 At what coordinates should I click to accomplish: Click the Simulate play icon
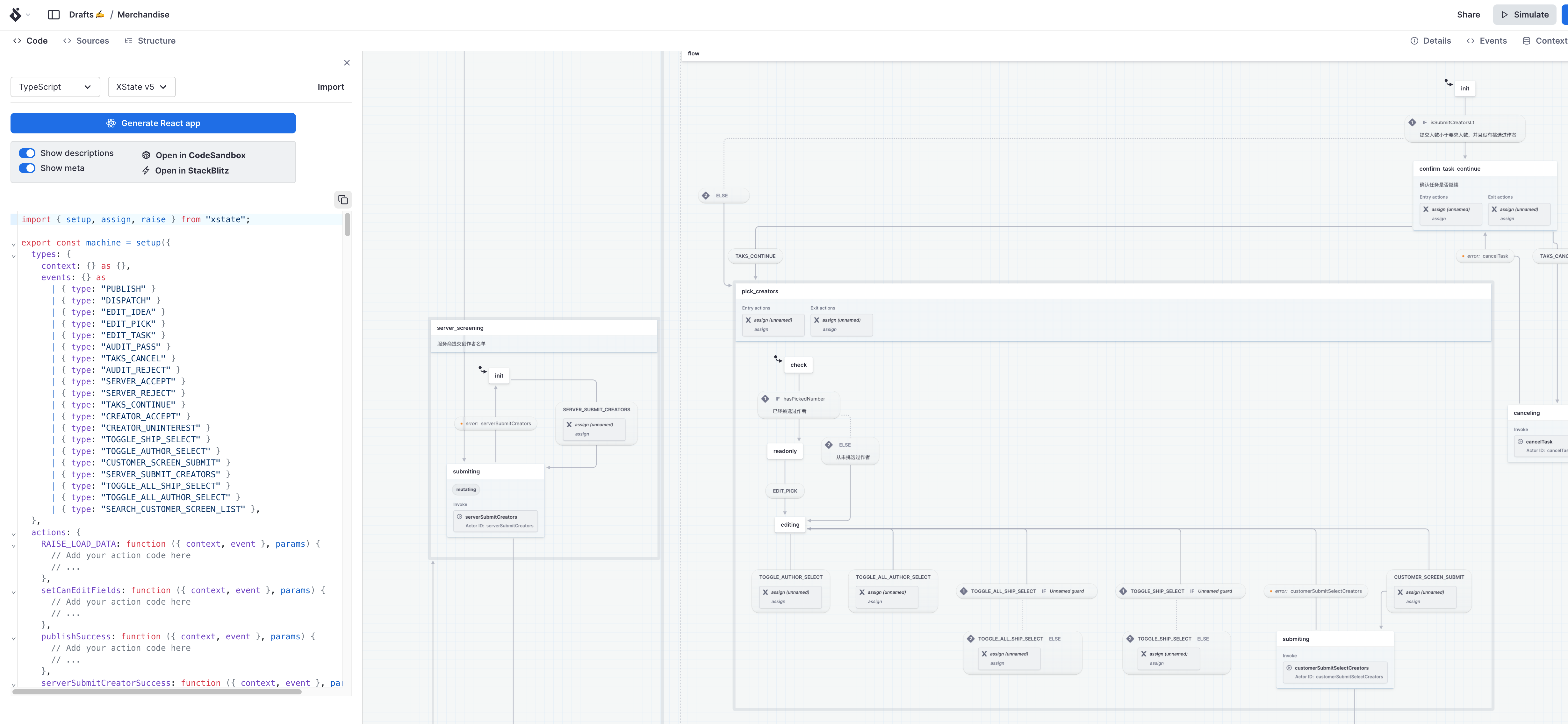[1505, 15]
